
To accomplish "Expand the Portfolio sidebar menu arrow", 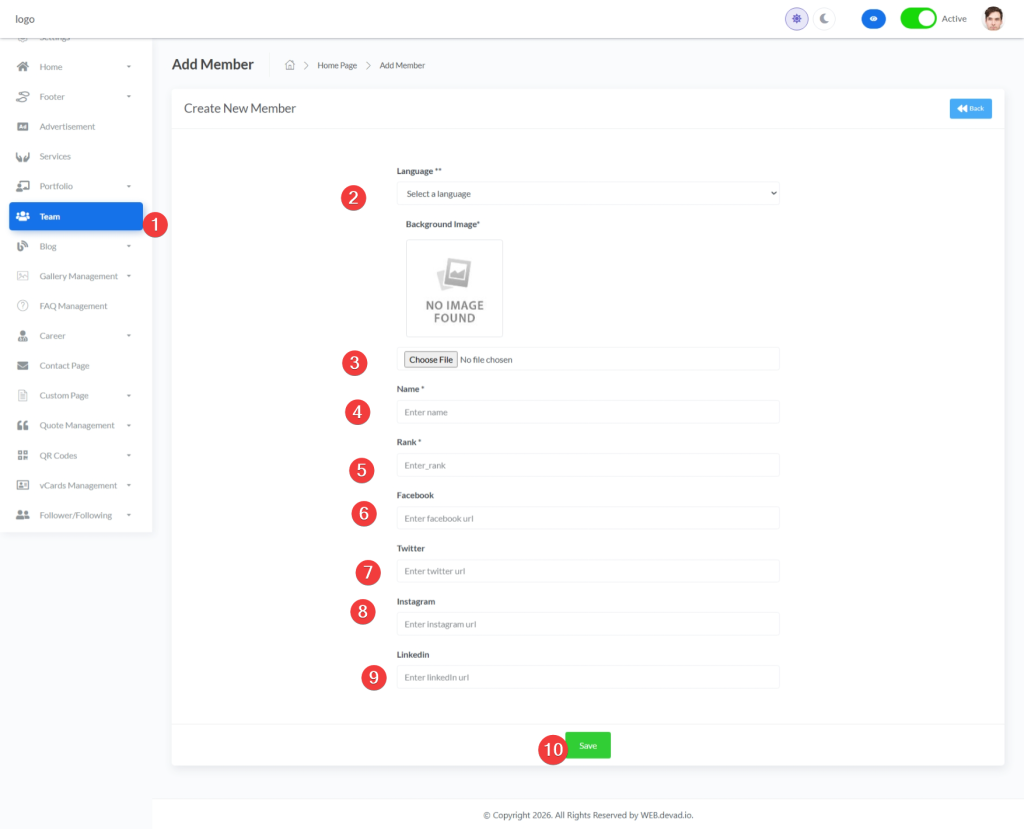I will 129,187.
